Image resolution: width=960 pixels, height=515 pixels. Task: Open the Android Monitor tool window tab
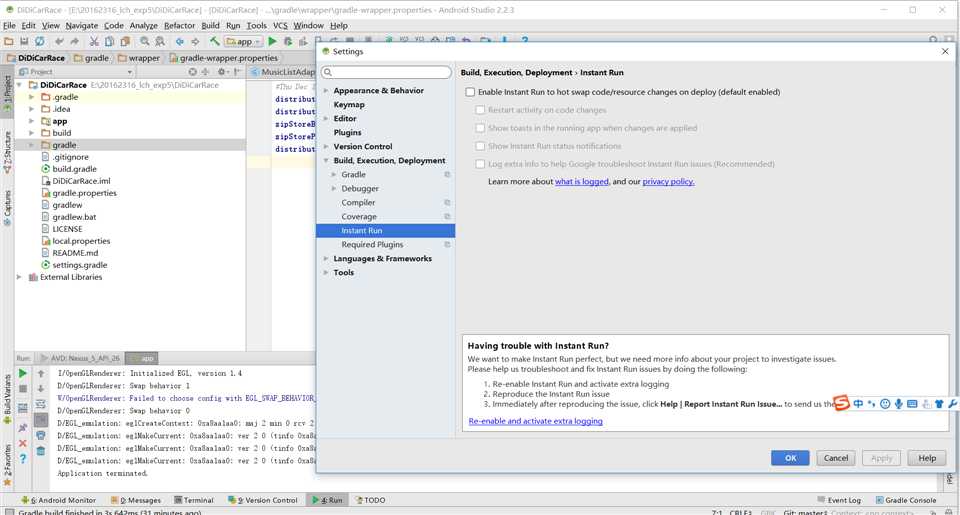tap(59, 500)
